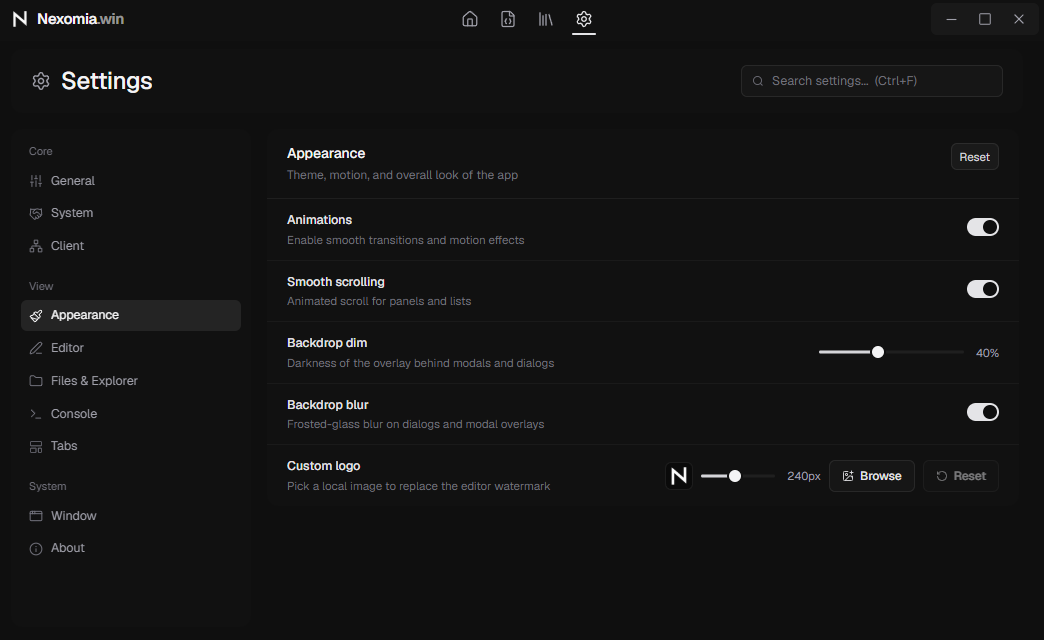The height and width of the screenshot is (640, 1044).
Task: Open the Window settings section
Action: click(131, 516)
